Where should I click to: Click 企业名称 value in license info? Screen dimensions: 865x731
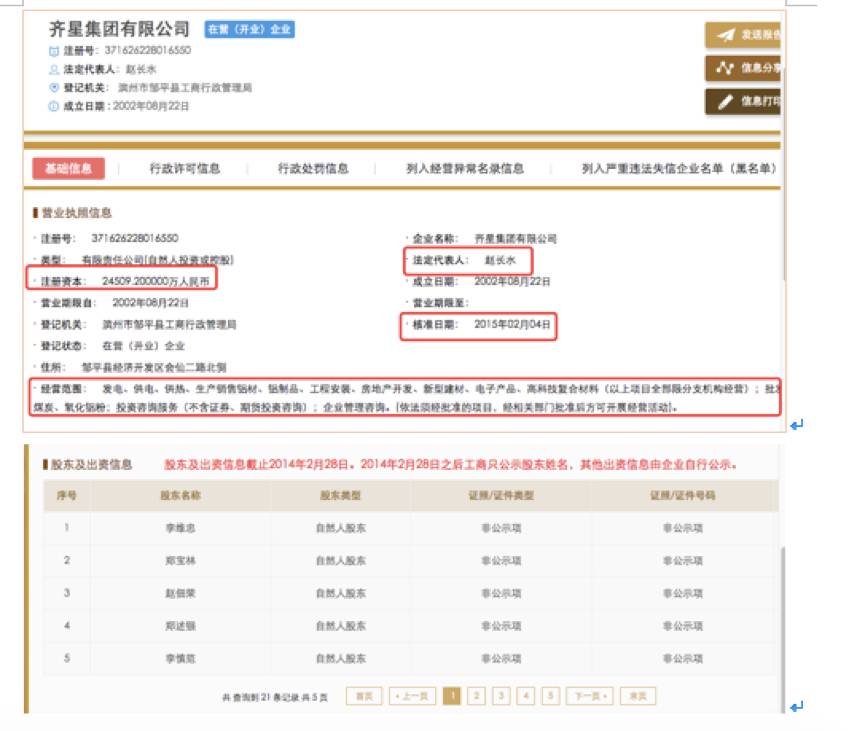pyautogui.click(x=515, y=239)
